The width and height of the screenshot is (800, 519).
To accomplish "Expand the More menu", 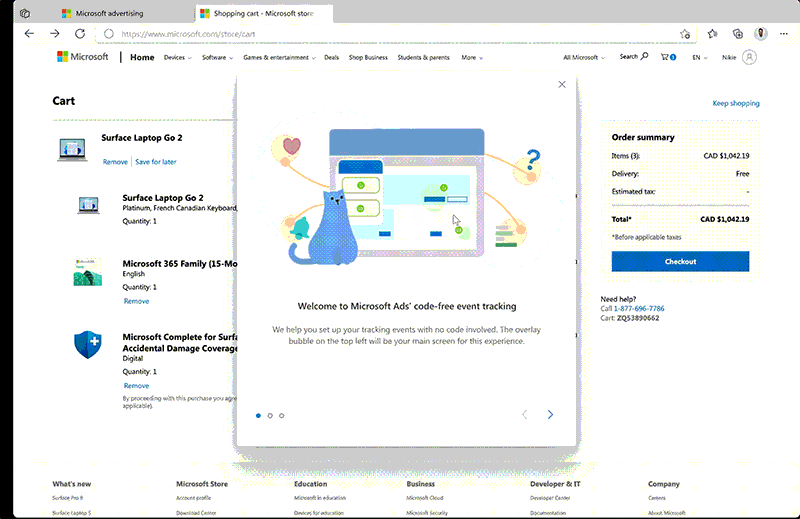I will pyautogui.click(x=472, y=58).
